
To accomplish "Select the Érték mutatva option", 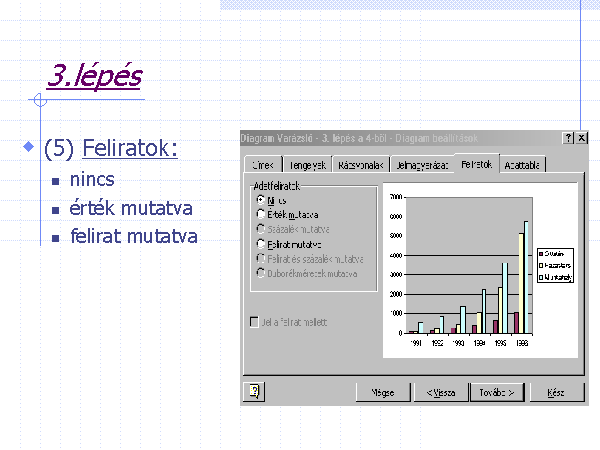I will click(x=262, y=214).
